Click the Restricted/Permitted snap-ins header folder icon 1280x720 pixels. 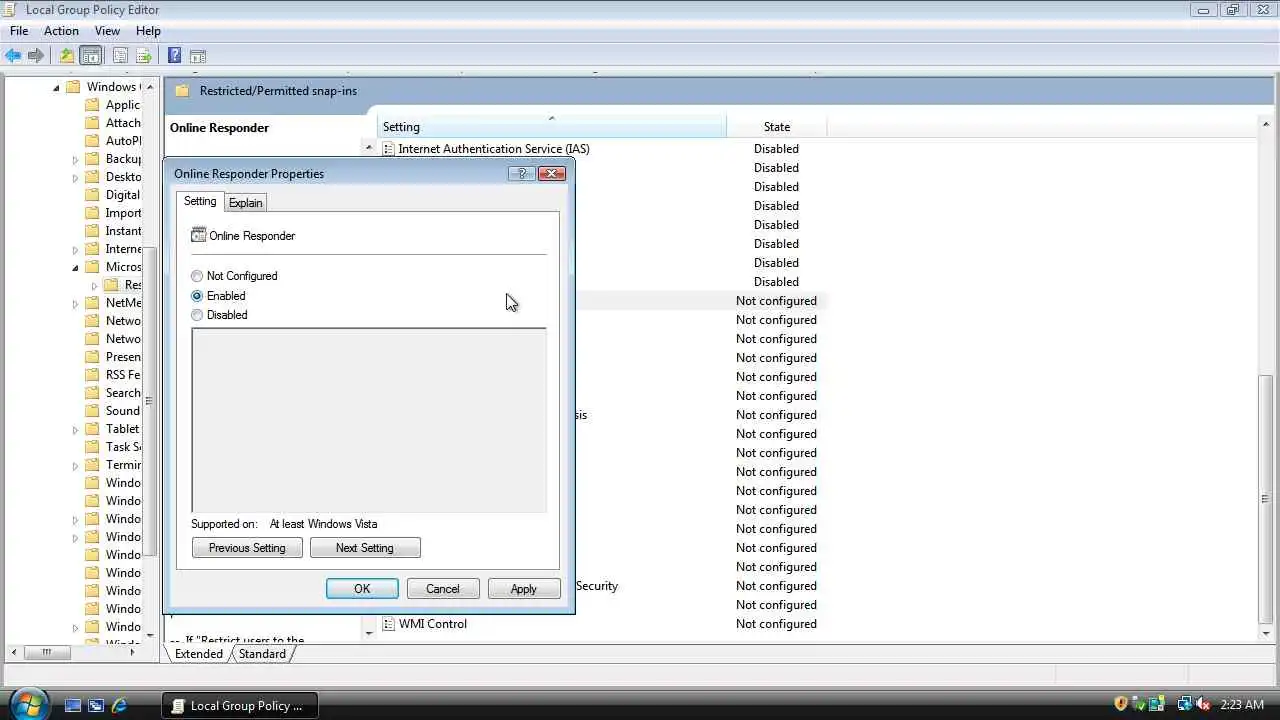click(182, 91)
